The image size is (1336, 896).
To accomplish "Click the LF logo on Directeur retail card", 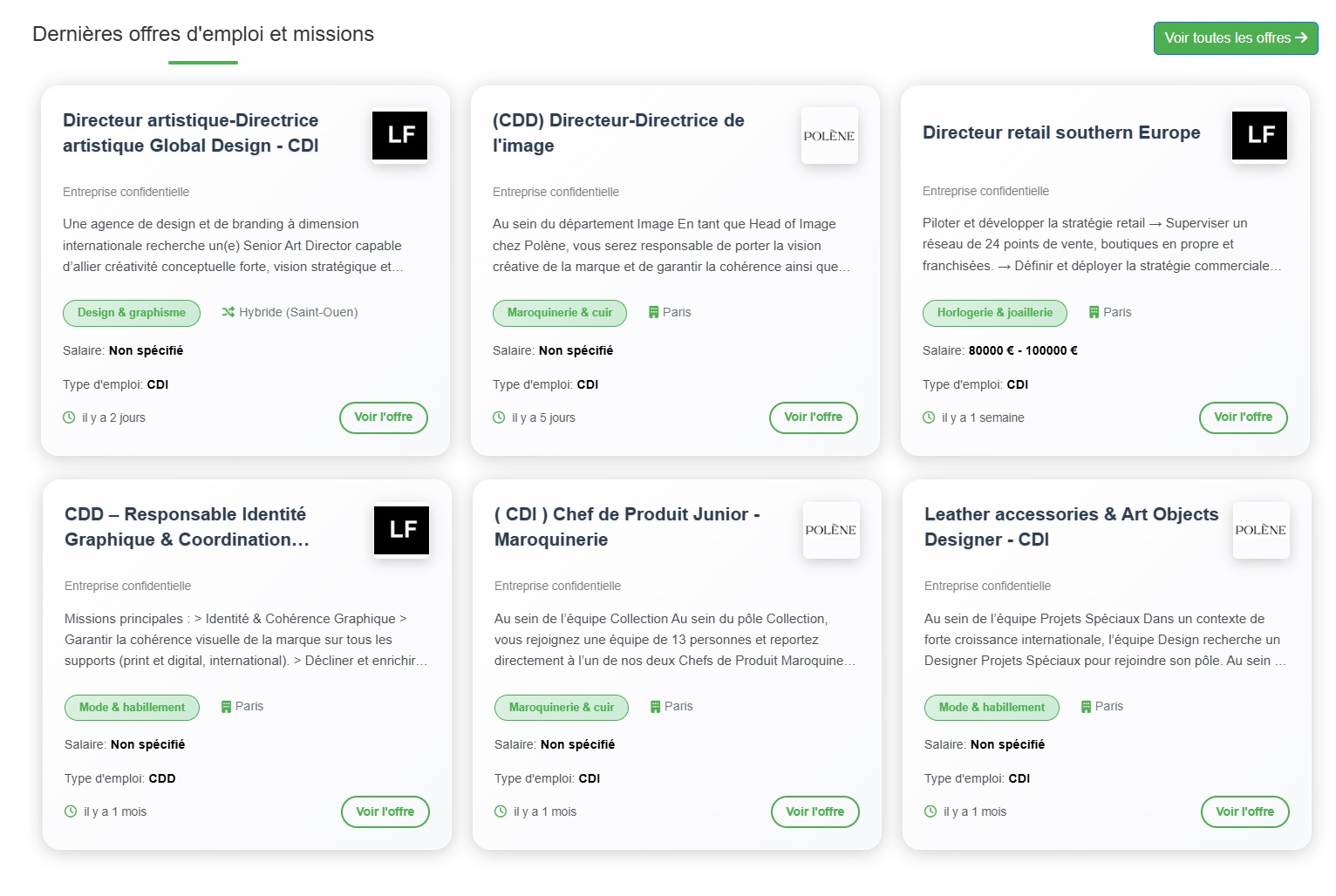I will 1259,135.
